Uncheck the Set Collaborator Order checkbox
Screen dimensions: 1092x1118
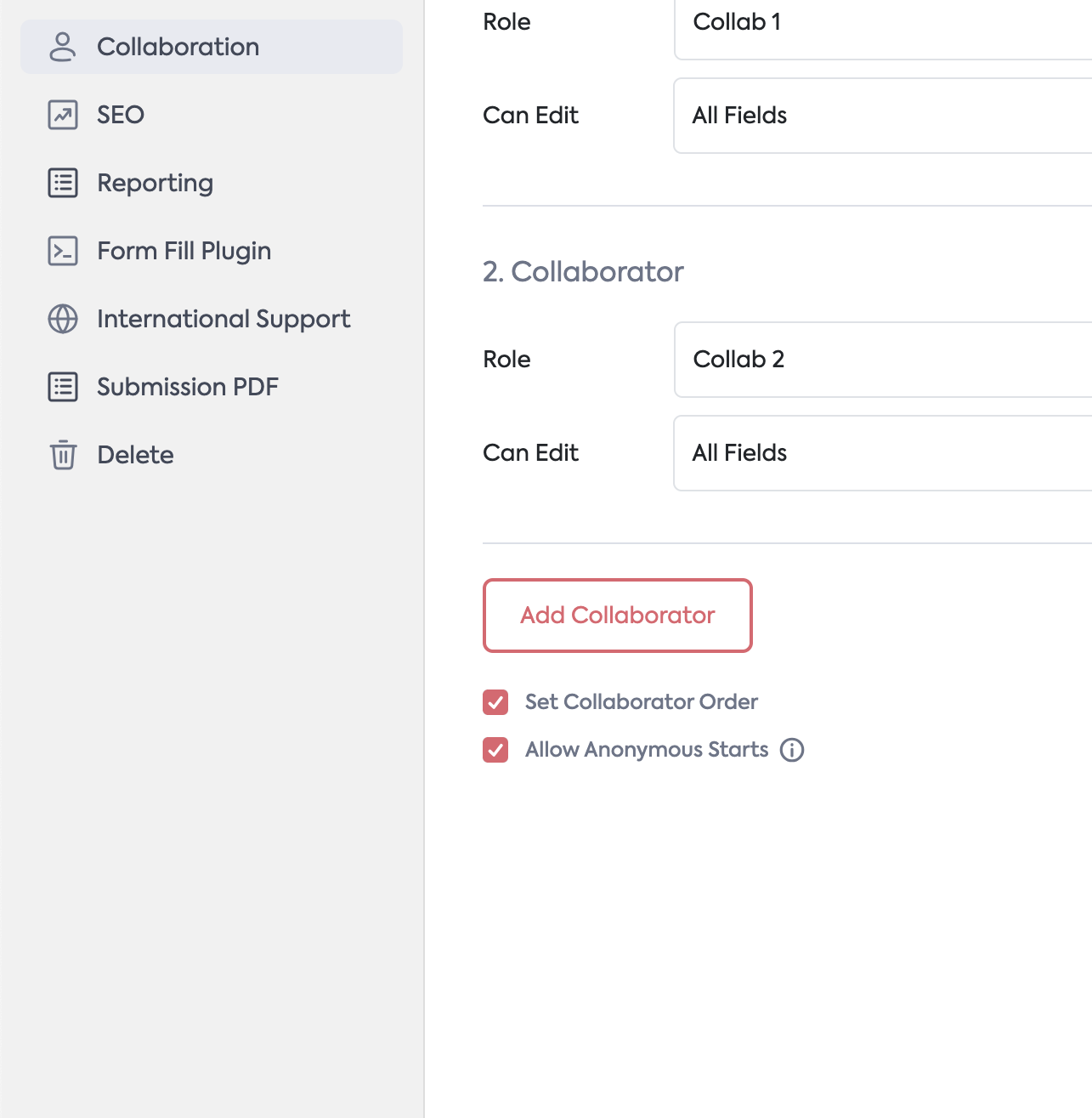tap(495, 702)
